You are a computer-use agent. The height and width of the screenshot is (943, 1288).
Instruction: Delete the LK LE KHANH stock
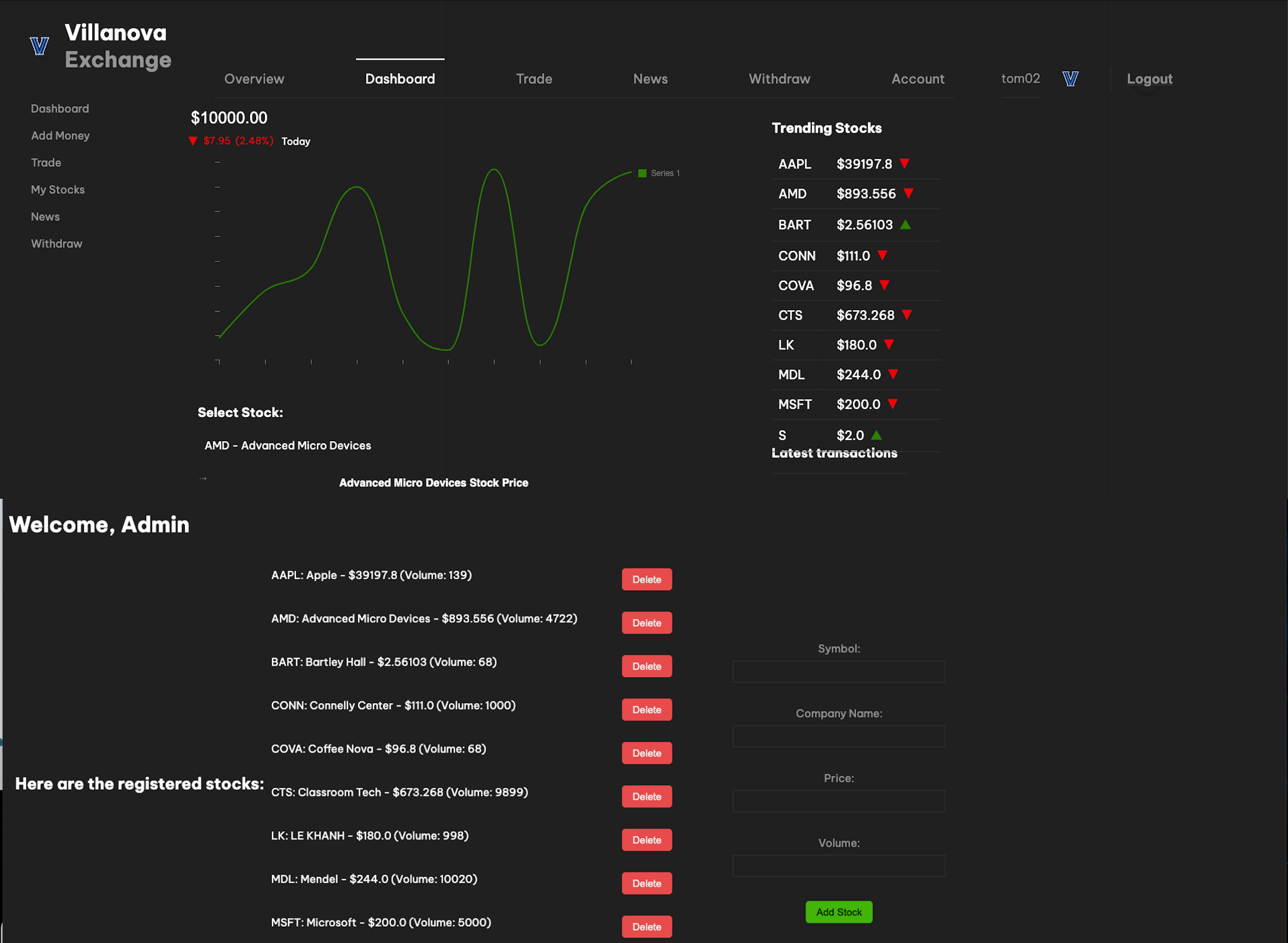[647, 839]
